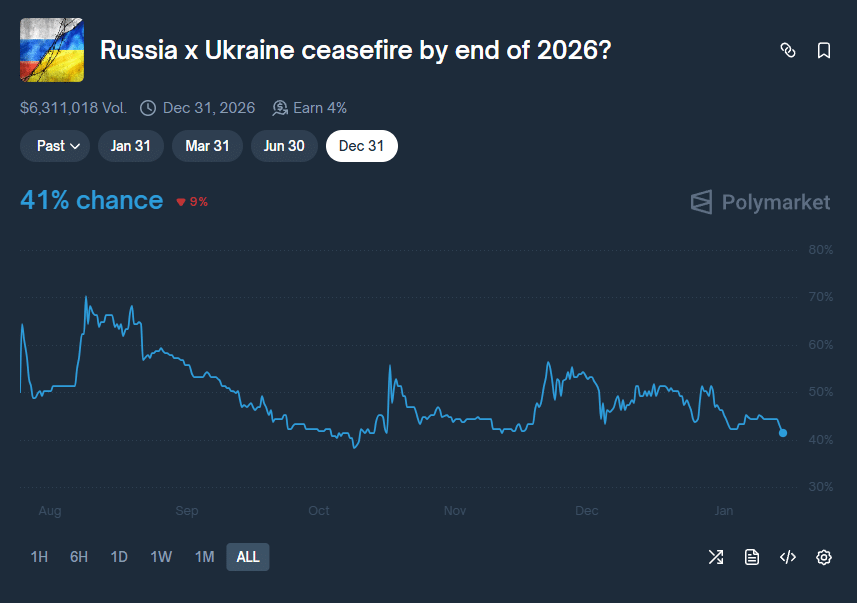Open chart settings gear
The width and height of the screenshot is (857, 603).
(x=824, y=557)
